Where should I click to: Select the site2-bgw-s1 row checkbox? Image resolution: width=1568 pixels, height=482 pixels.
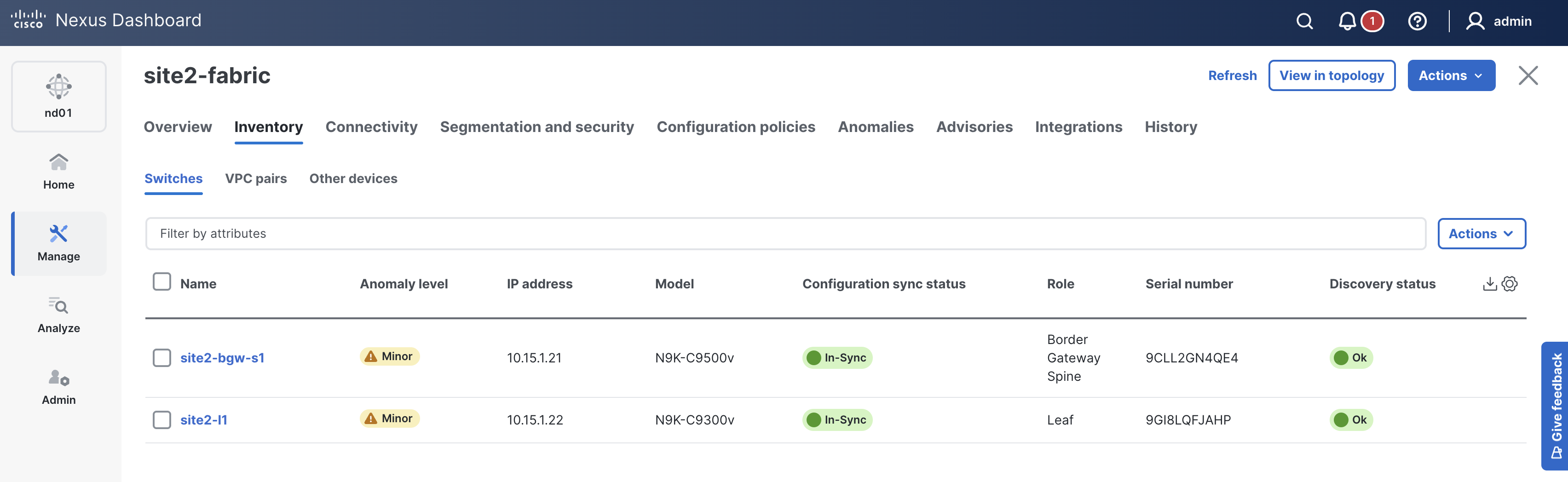pyautogui.click(x=162, y=358)
